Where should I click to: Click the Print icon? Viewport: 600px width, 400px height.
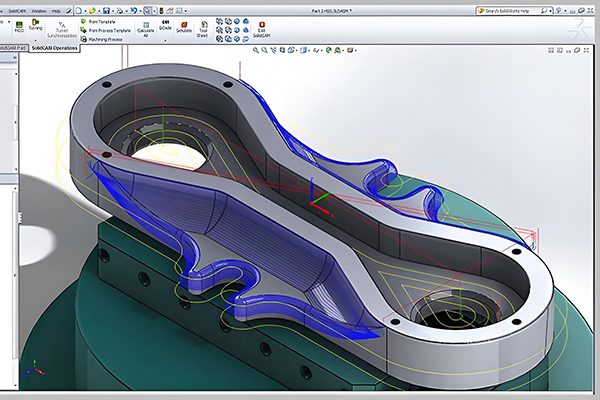119,11
